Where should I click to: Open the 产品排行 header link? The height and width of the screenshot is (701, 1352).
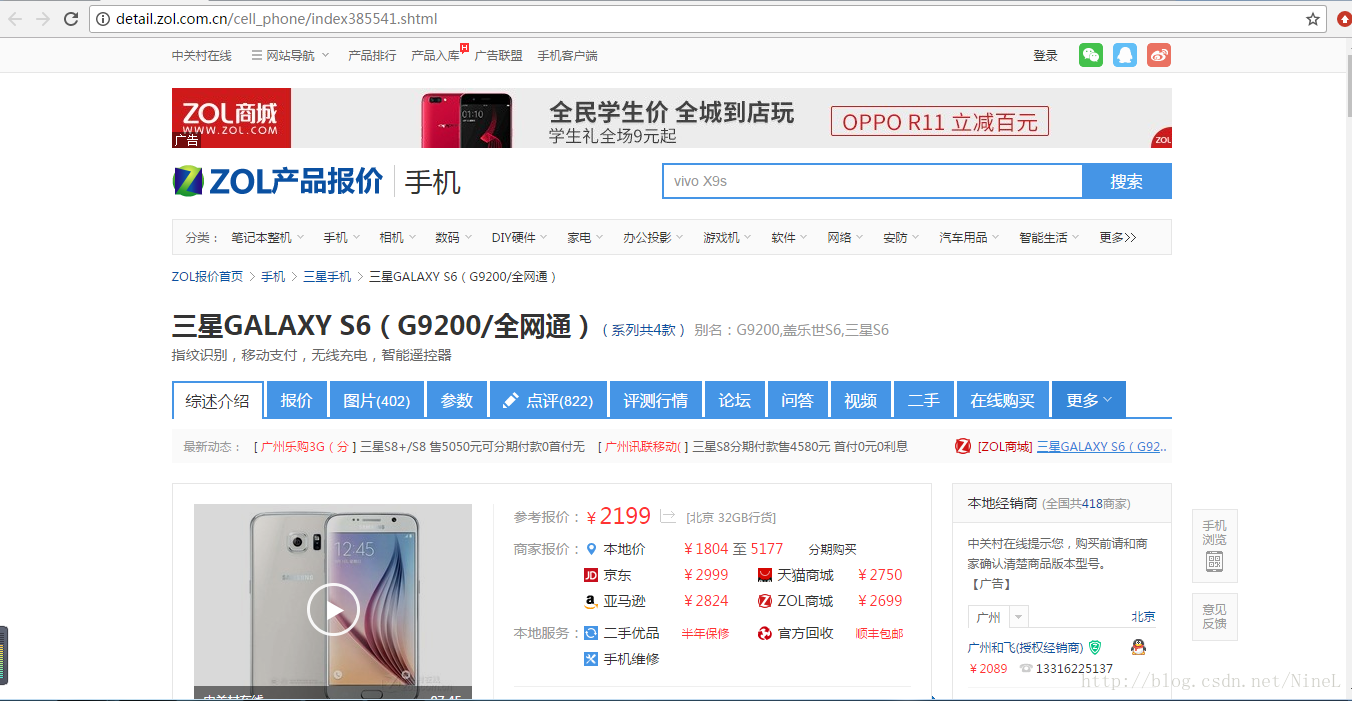[x=372, y=56]
